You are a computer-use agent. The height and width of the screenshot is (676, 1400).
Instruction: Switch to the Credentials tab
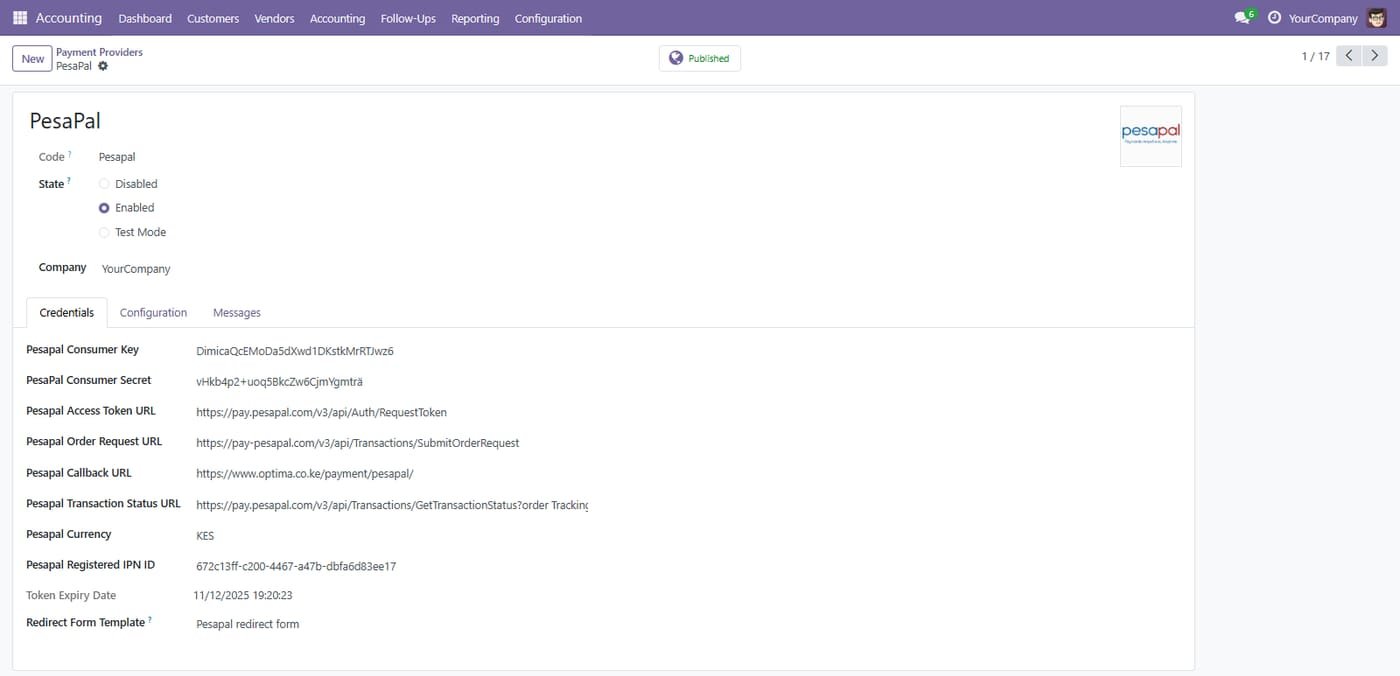tap(67, 312)
